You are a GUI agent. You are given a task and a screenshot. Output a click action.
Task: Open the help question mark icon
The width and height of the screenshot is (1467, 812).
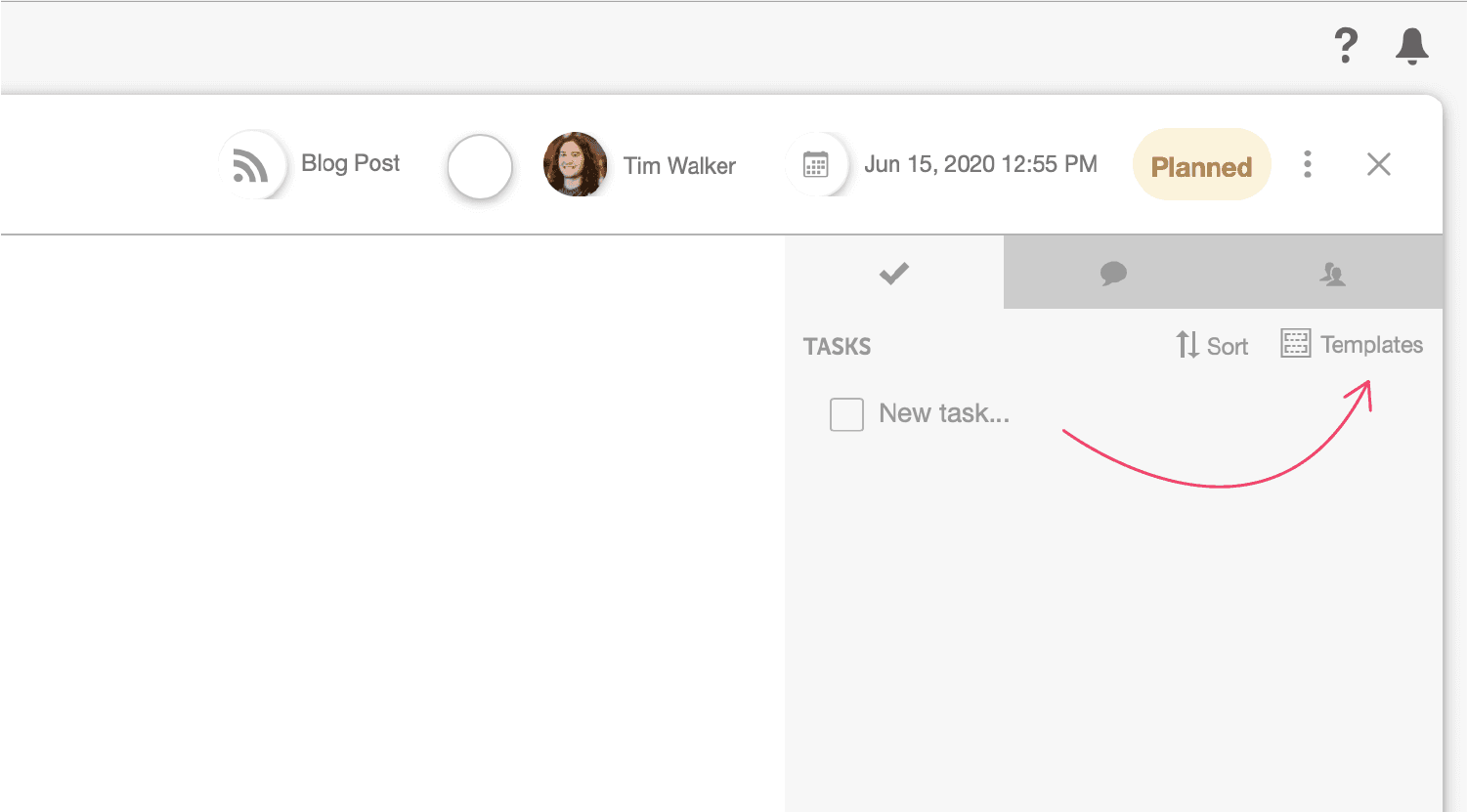tap(1346, 46)
